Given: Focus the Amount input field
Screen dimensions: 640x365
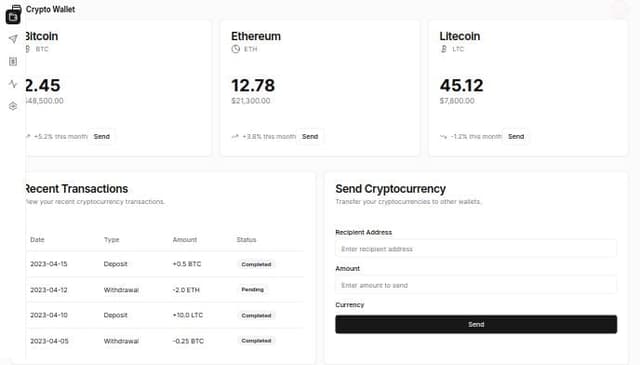Looking at the screenshot, I should (x=476, y=285).
